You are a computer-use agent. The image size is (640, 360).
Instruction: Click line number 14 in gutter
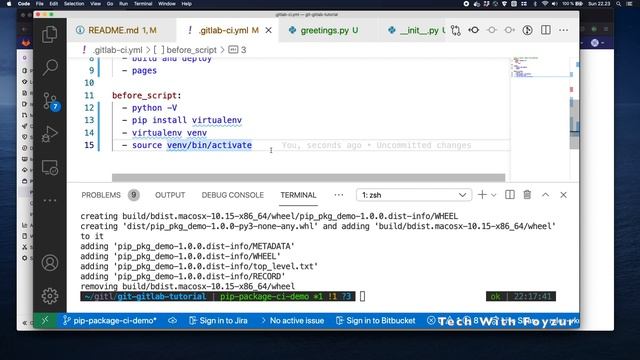point(89,133)
